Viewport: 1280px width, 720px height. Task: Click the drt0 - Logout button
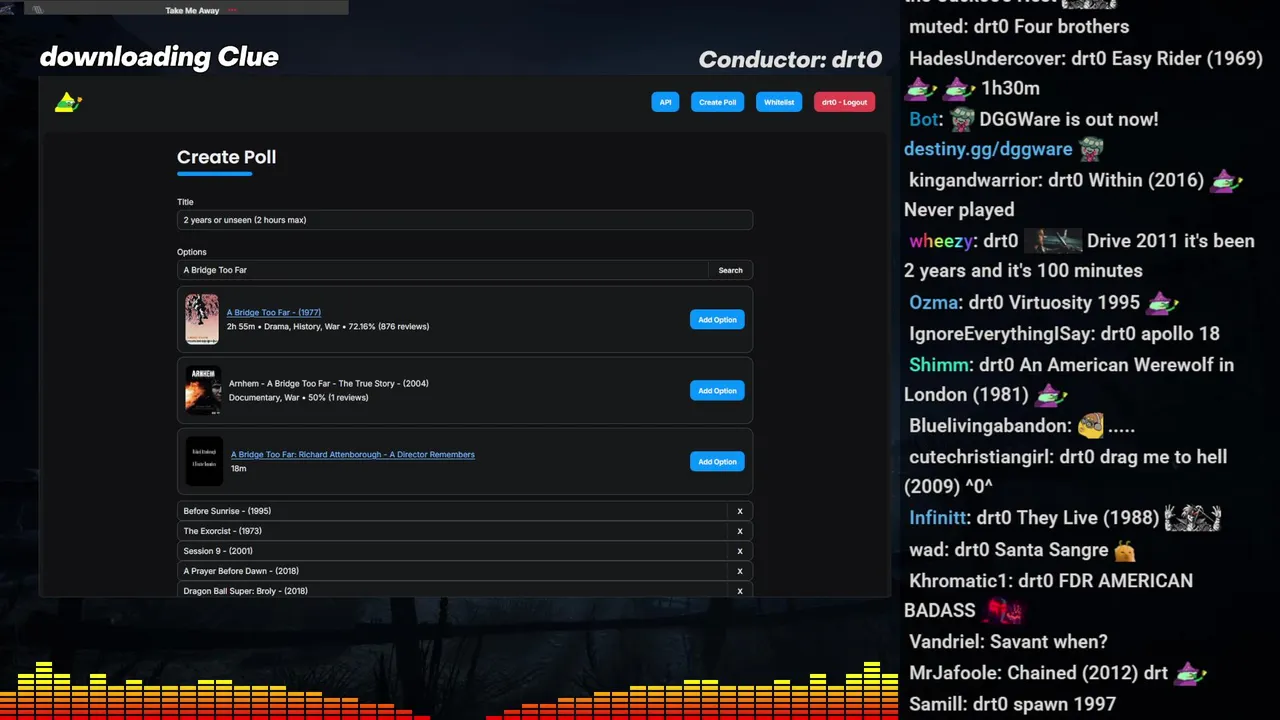[x=844, y=102]
